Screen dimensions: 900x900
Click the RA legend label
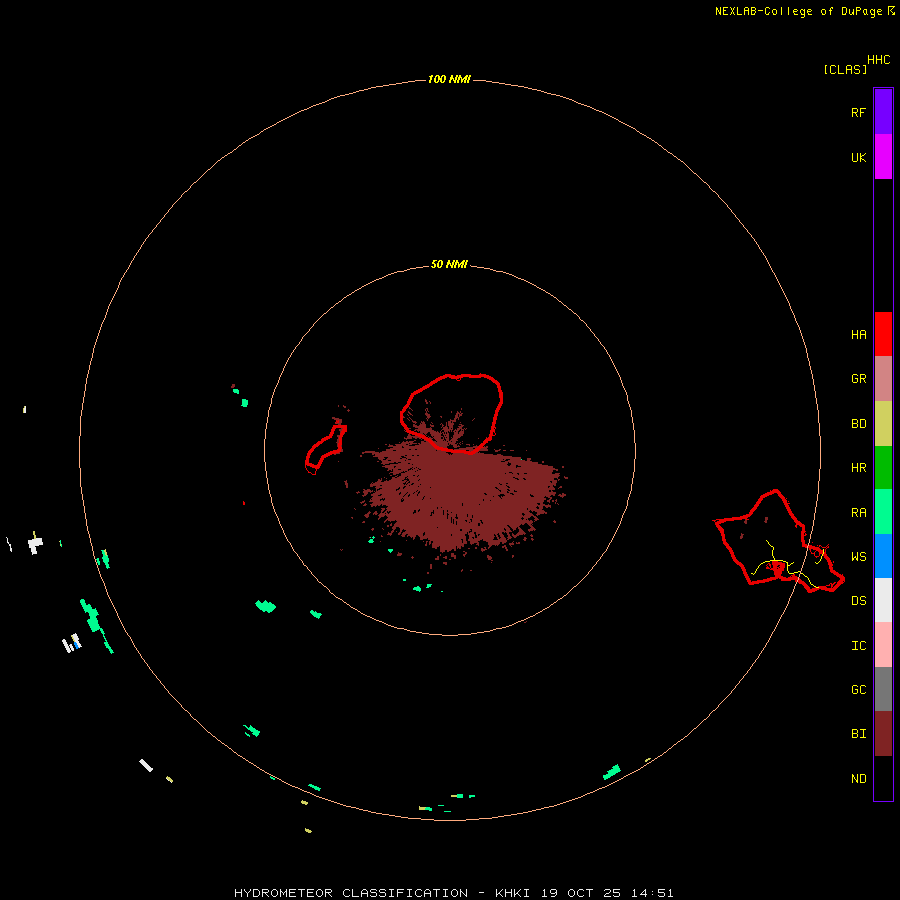tap(858, 513)
